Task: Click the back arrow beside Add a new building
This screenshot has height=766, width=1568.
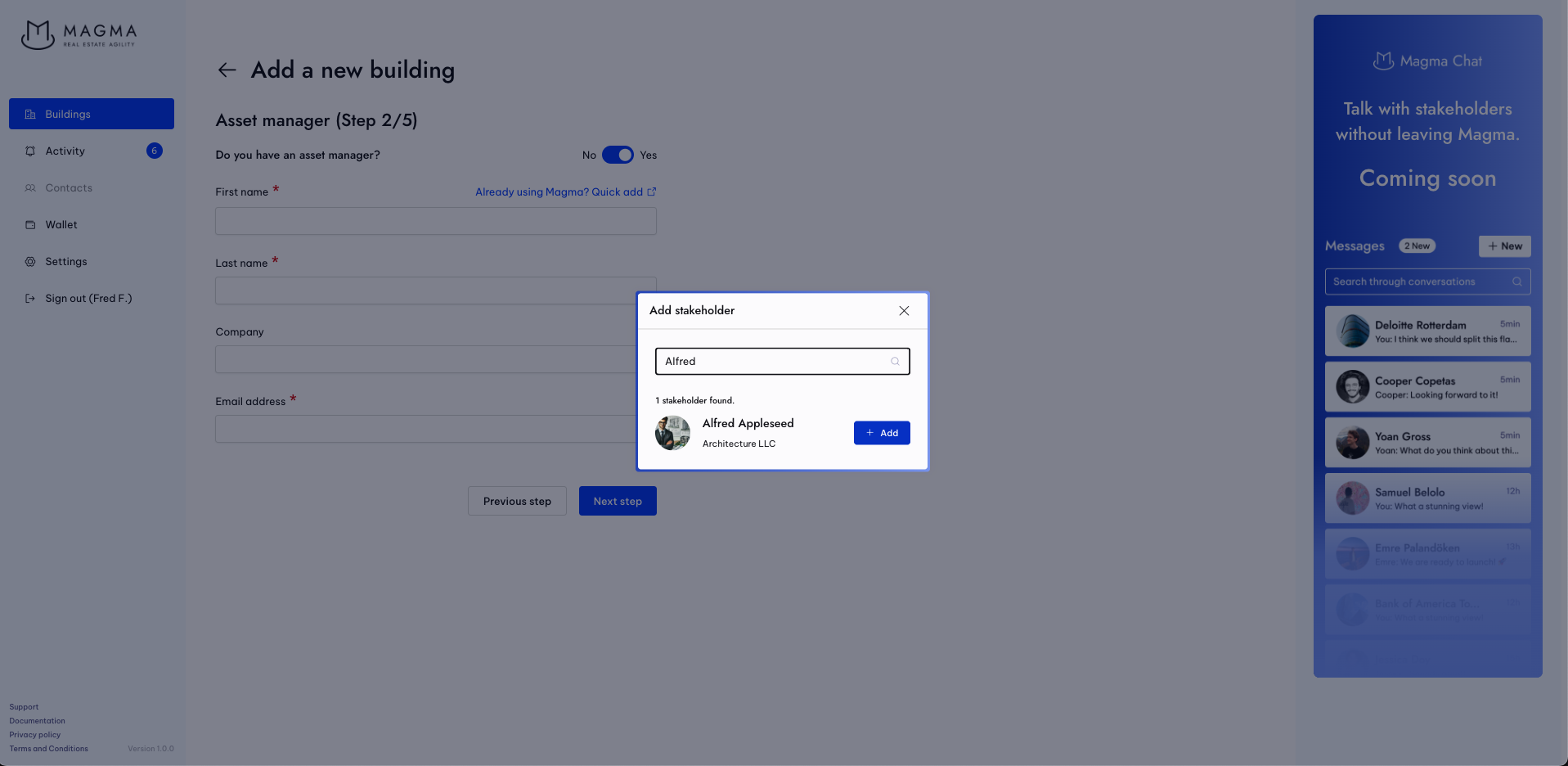Action: tap(227, 70)
